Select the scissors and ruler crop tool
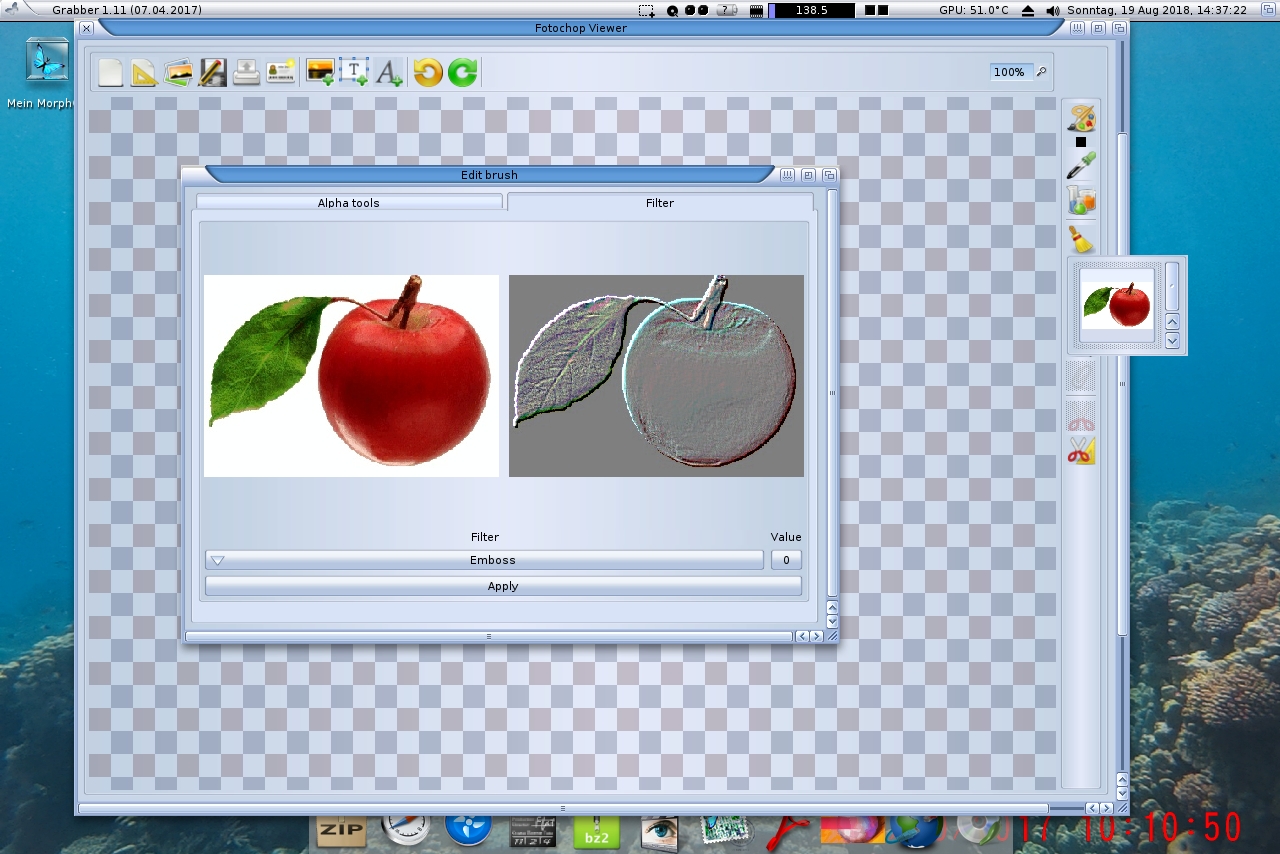The height and width of the screenshot is (854, 1280). coord(1081,452)
